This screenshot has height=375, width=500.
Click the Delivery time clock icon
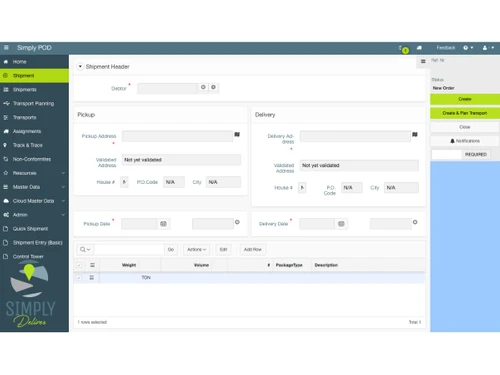(415, 222)
